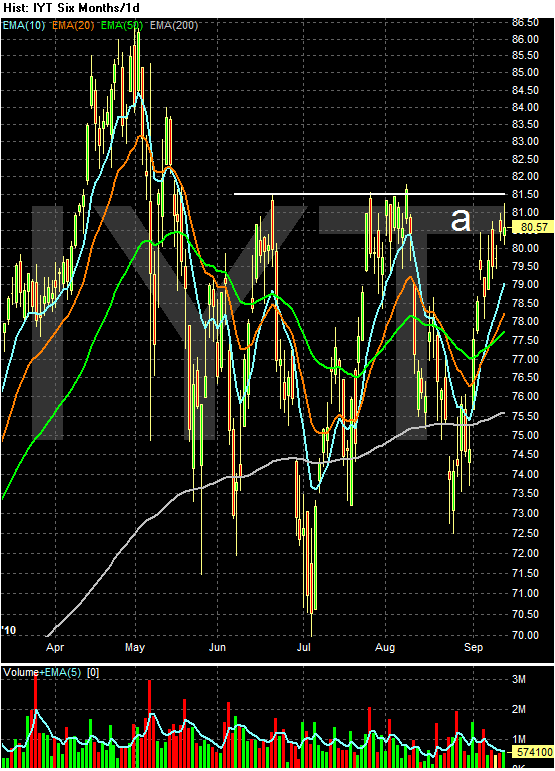This screenshot has height=771, width=555.
Task: Click the white horizontal resistance line at 81.50
Action: coord(369,194)
